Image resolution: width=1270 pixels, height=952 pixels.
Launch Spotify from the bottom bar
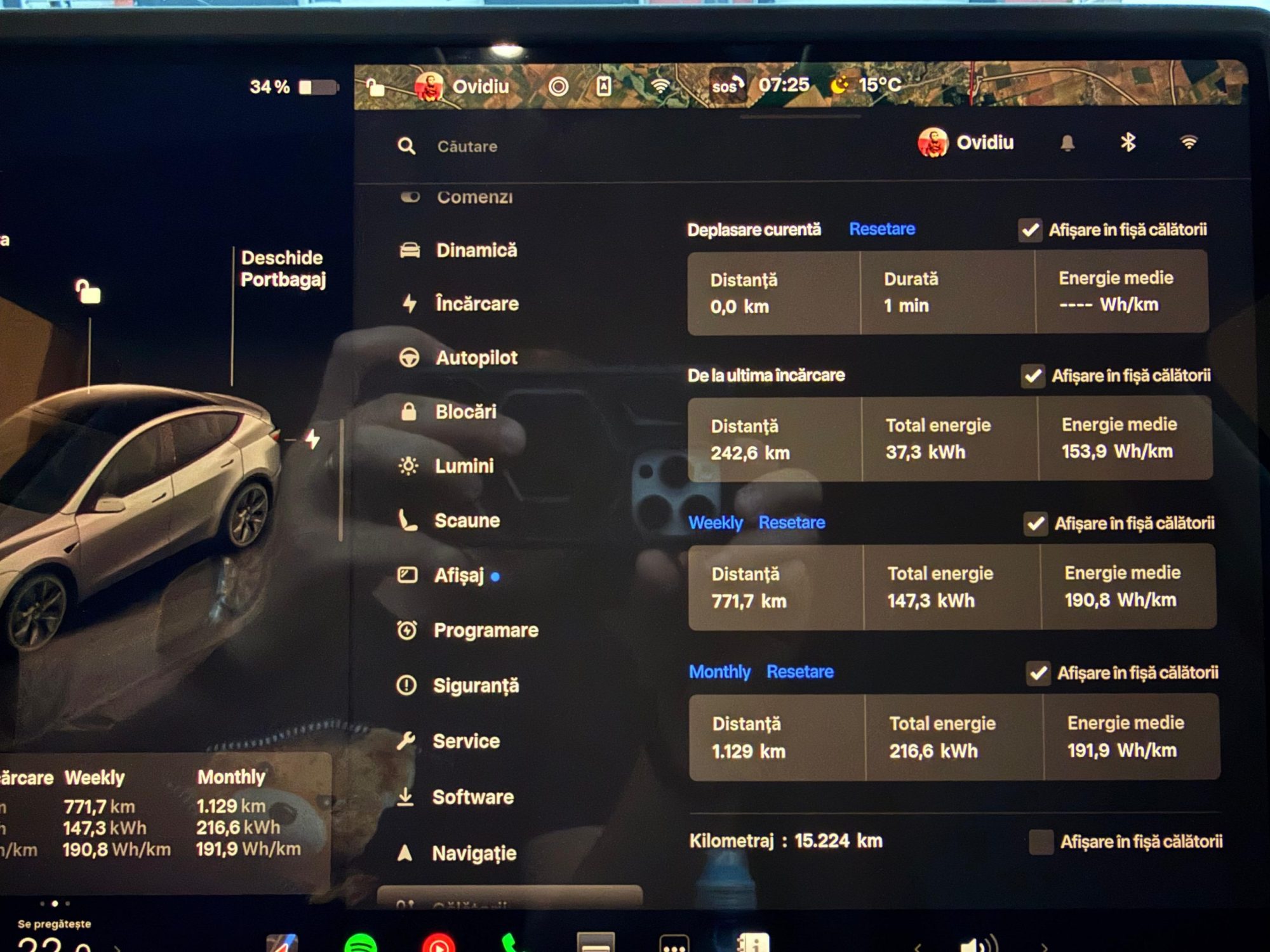(360, 944)
